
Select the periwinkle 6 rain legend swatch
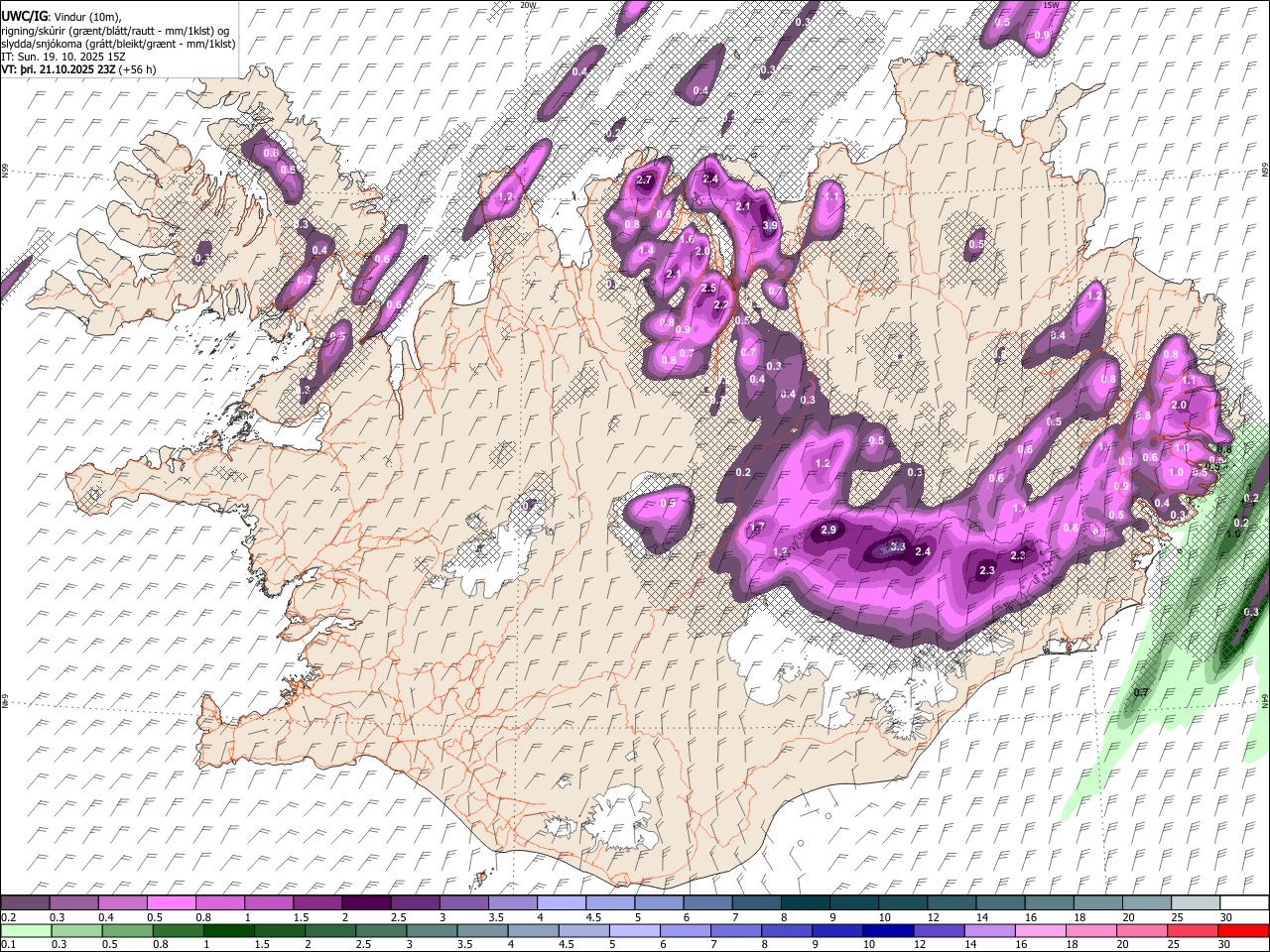point(685,930)
